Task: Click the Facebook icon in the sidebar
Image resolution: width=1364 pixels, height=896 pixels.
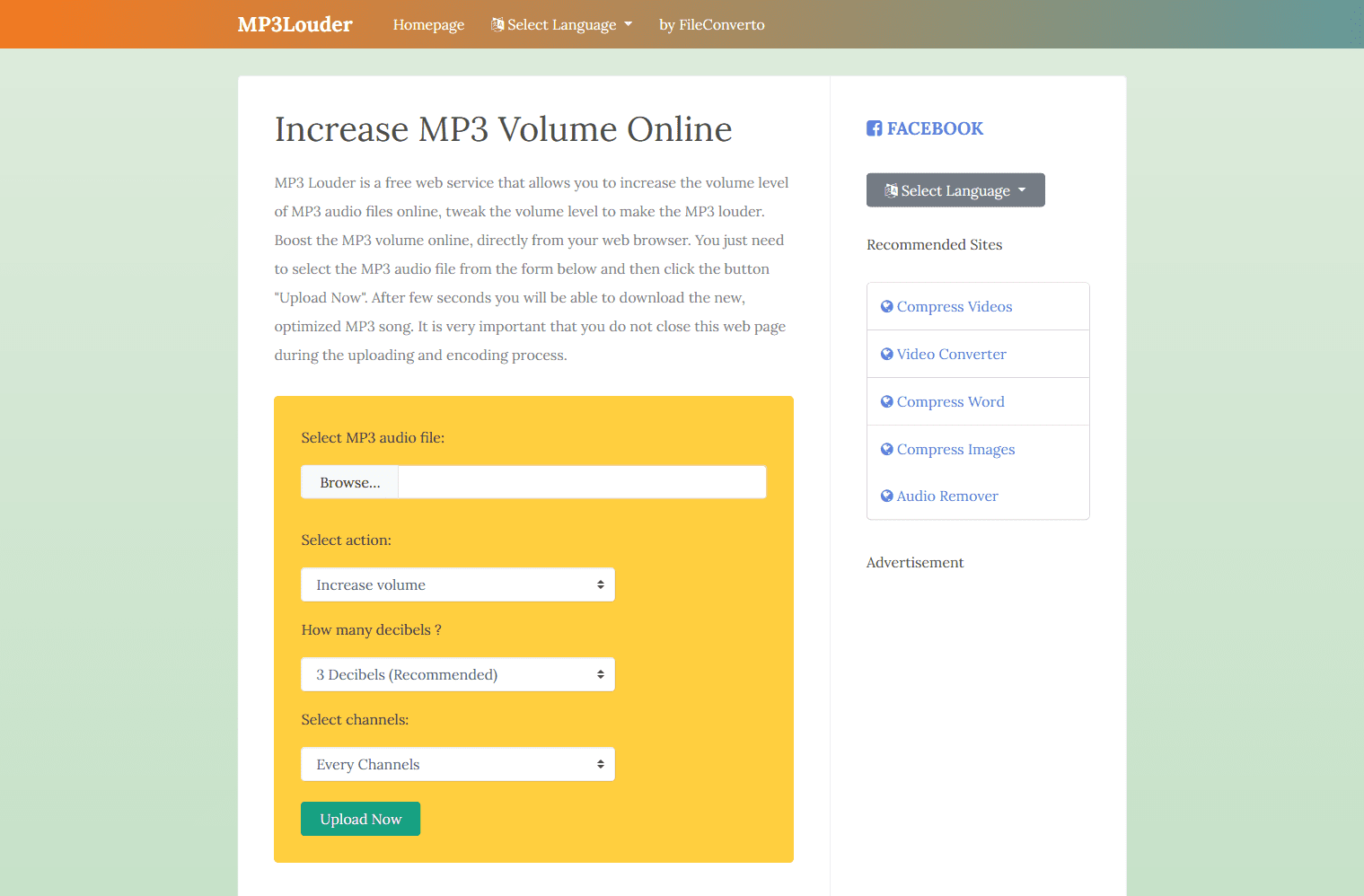Action: [875, 128]
